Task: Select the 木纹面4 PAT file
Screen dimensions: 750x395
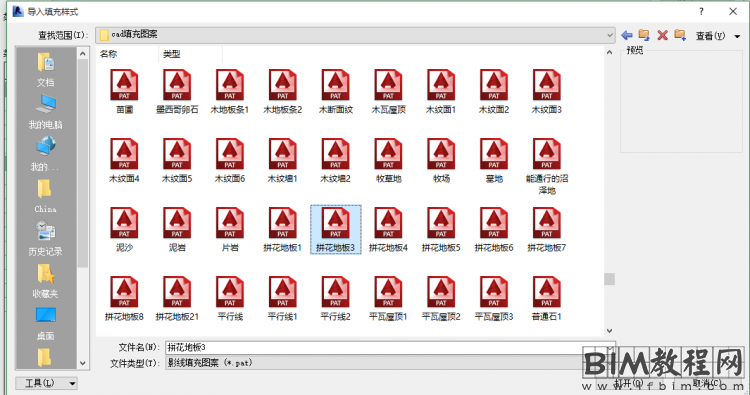Action: pyautogui.click(x=124, y=161)
